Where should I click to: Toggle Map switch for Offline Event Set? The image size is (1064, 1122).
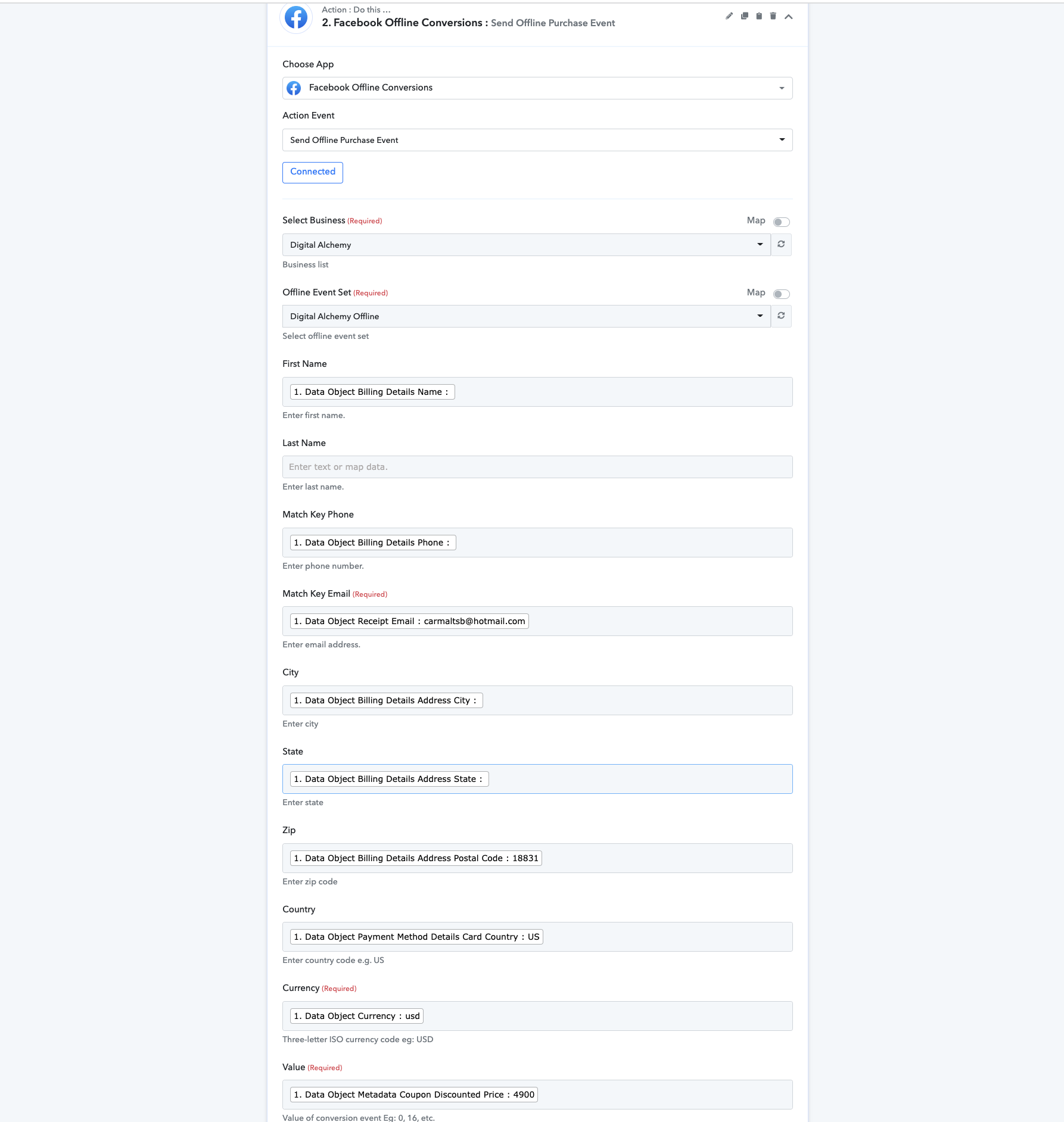(782, 294)
